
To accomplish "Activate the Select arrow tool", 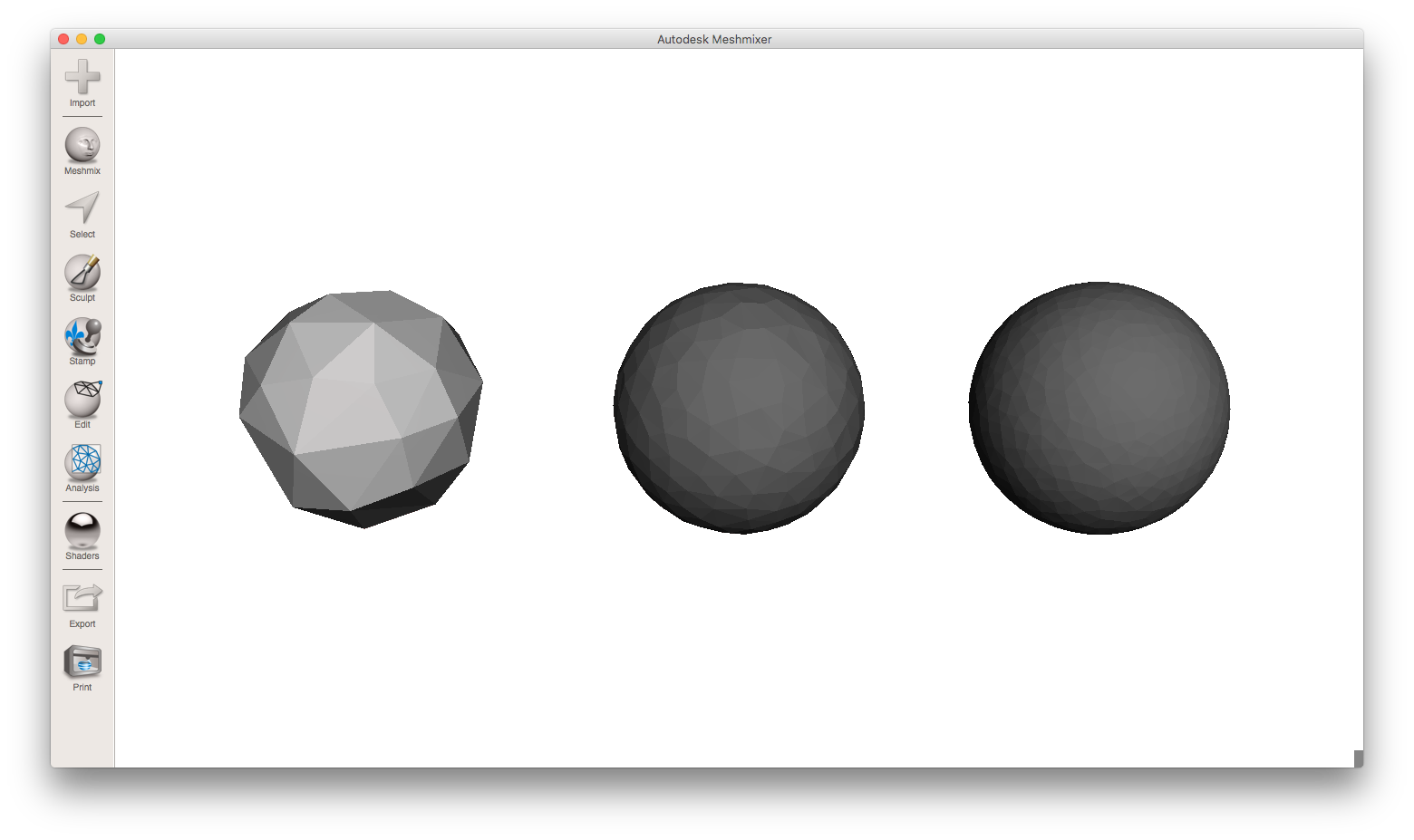I will pos(82,208).
